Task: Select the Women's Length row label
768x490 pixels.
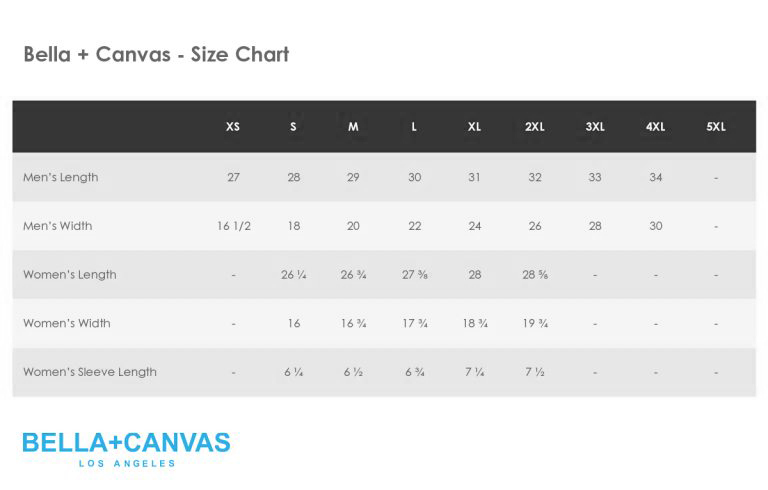Action: click(70, 275)
